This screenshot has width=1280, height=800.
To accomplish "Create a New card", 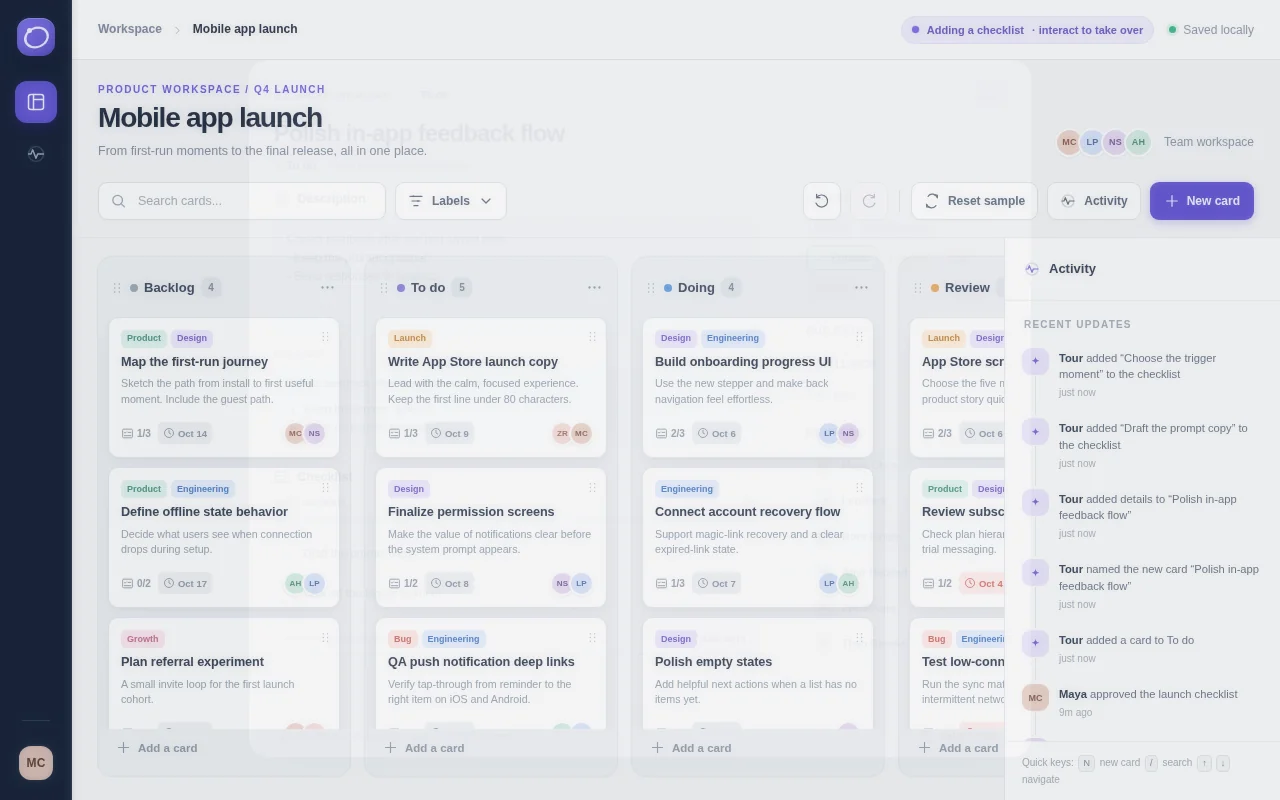I will 1202,201.
